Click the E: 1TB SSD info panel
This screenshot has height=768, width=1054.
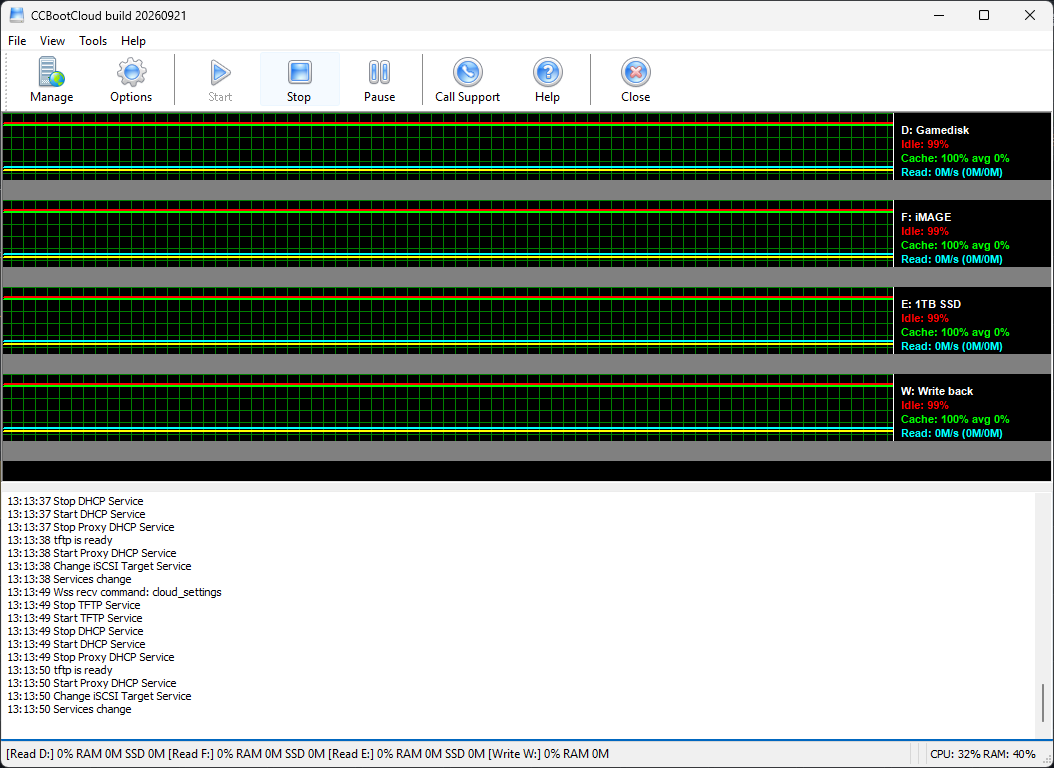972,321
